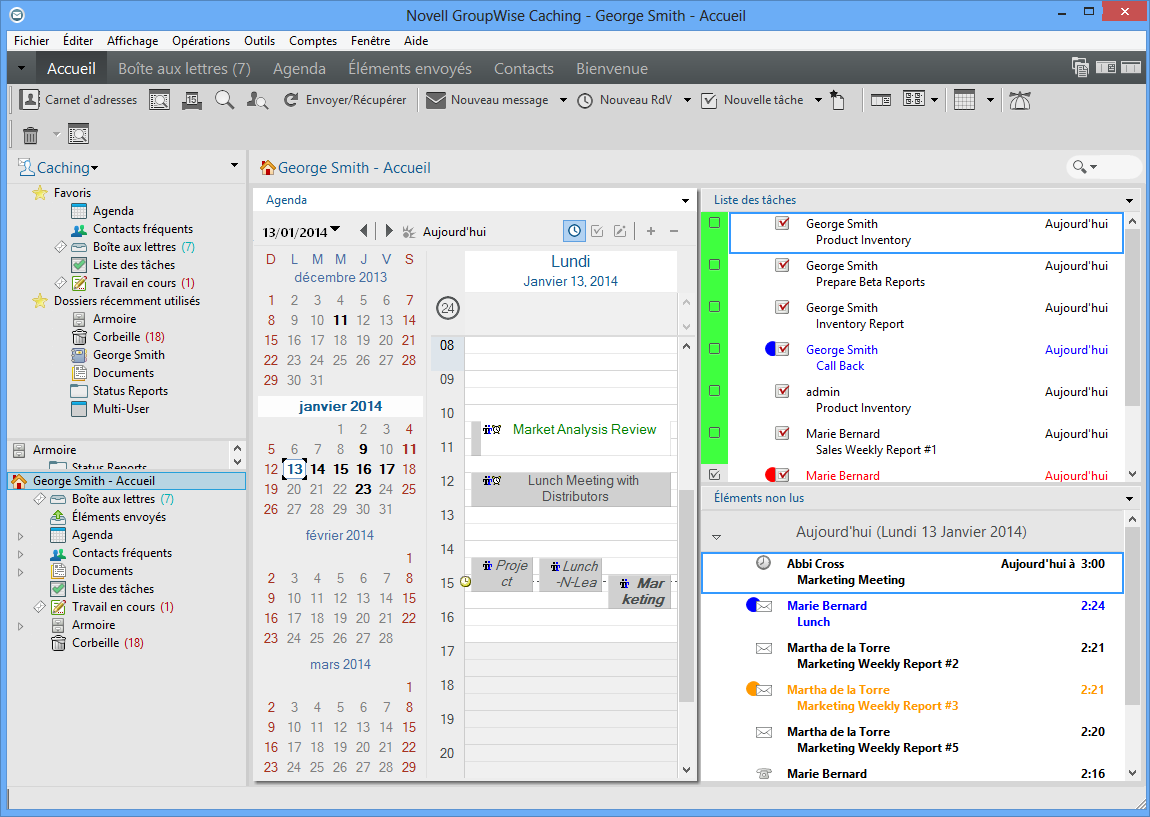Open the Nouveau RdV dropdown arrow
The height and width of the screenshot is (817, 1150).
coord(687,100)
